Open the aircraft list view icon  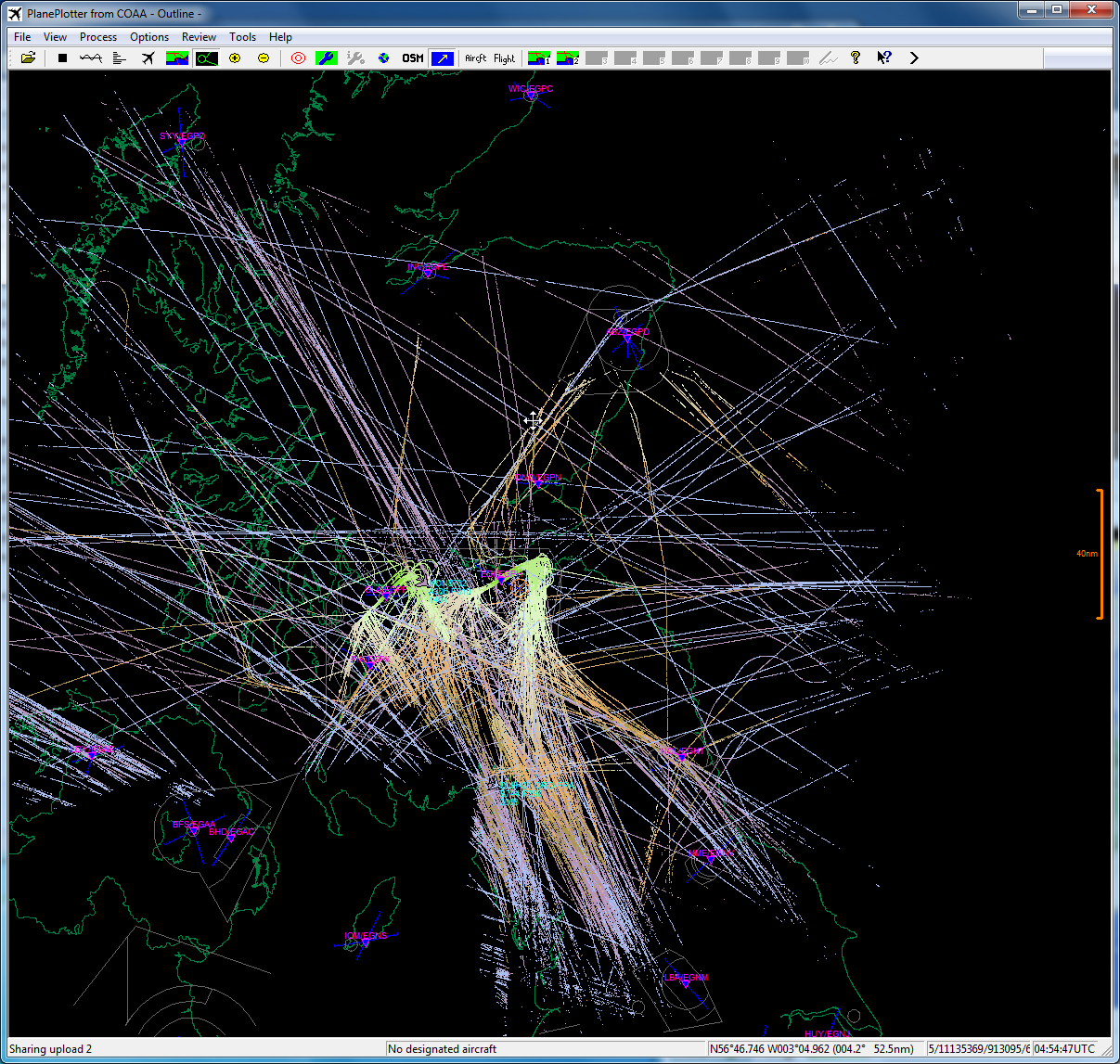[x=120, y=58]
